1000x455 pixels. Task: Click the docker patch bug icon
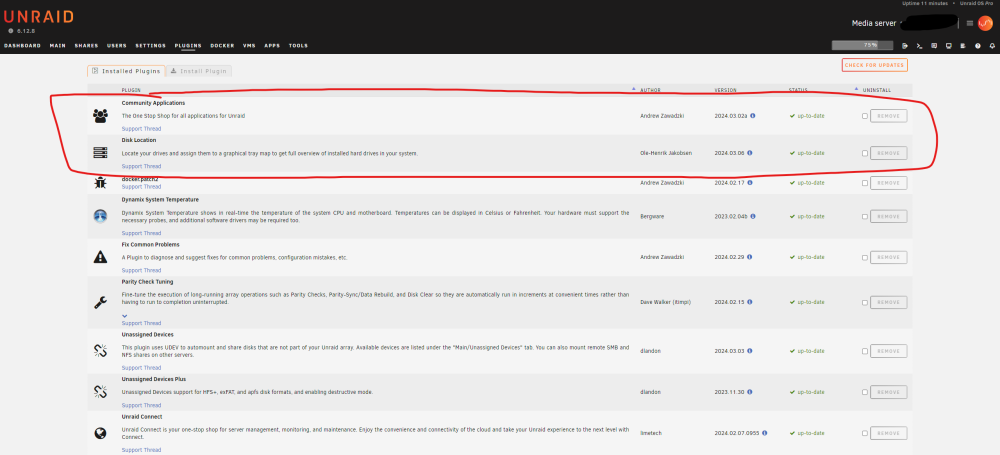point(100,183)
